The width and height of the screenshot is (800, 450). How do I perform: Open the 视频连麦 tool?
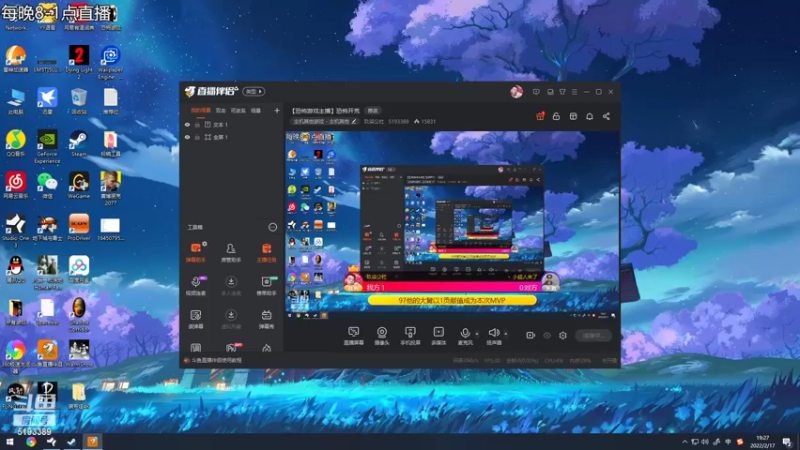coord(196,286)
